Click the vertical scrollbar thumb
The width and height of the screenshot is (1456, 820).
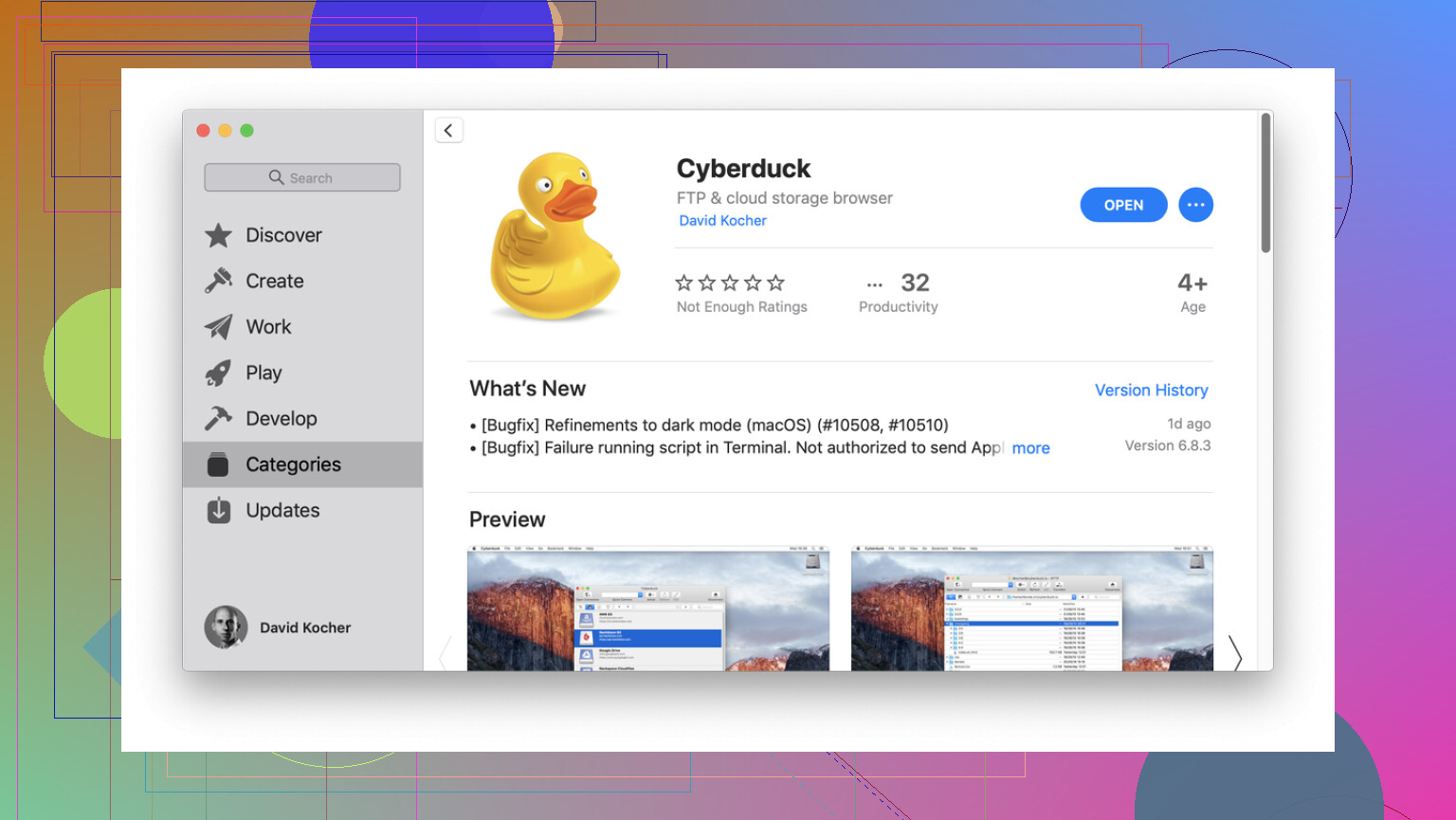click(x=1265, y=183)
